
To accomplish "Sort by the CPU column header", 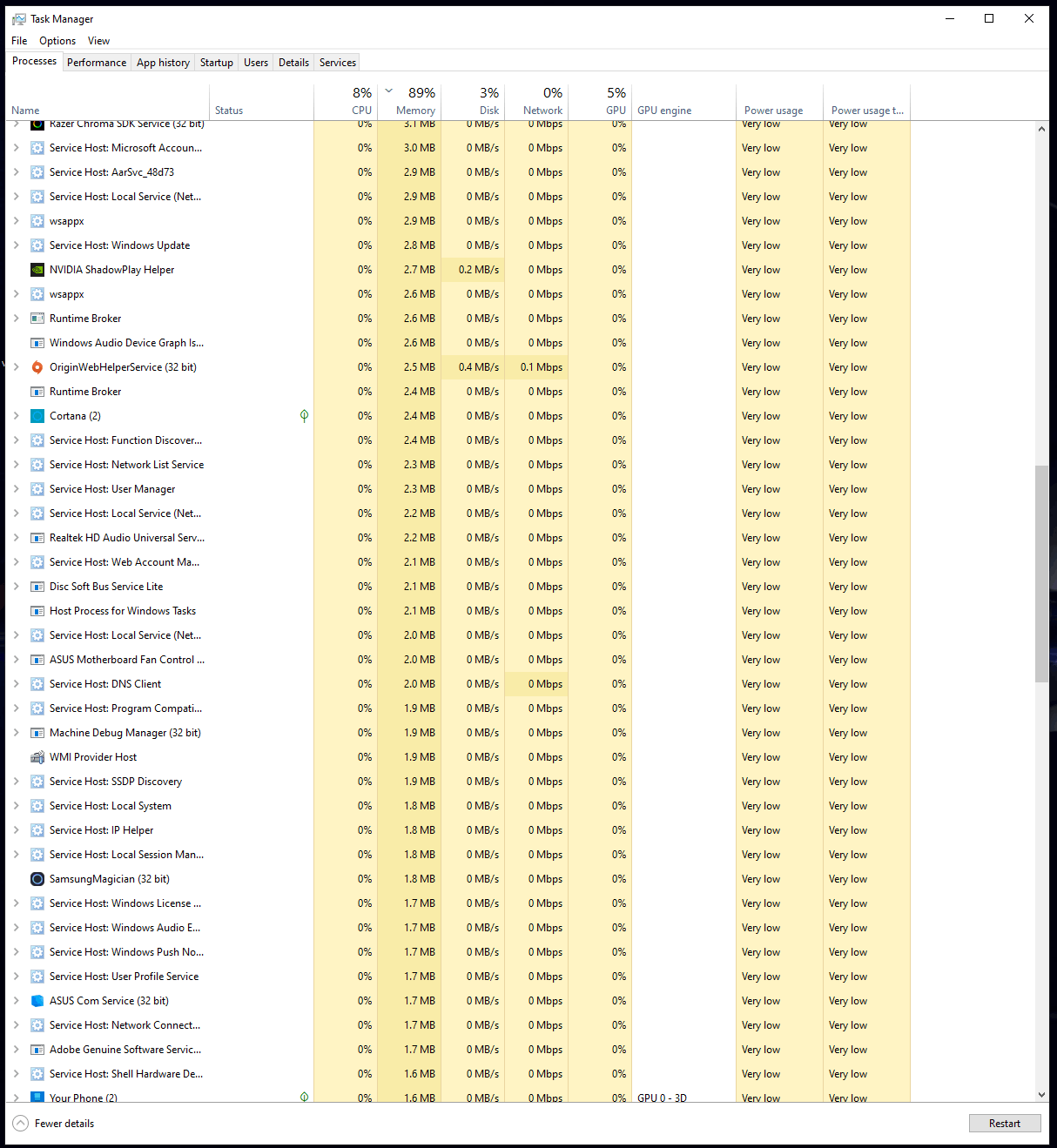I will (346, 102).
